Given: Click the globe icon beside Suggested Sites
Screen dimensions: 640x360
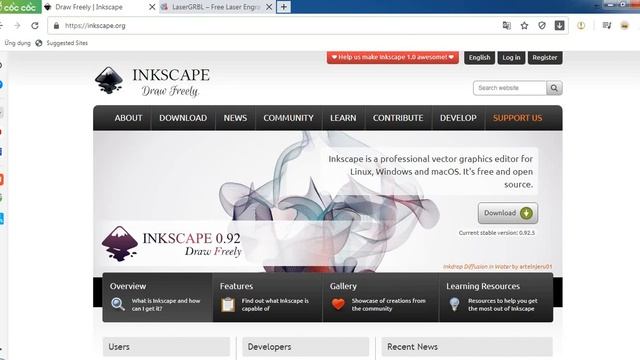Looking at the screenshot, I should (x=39, y=43).
